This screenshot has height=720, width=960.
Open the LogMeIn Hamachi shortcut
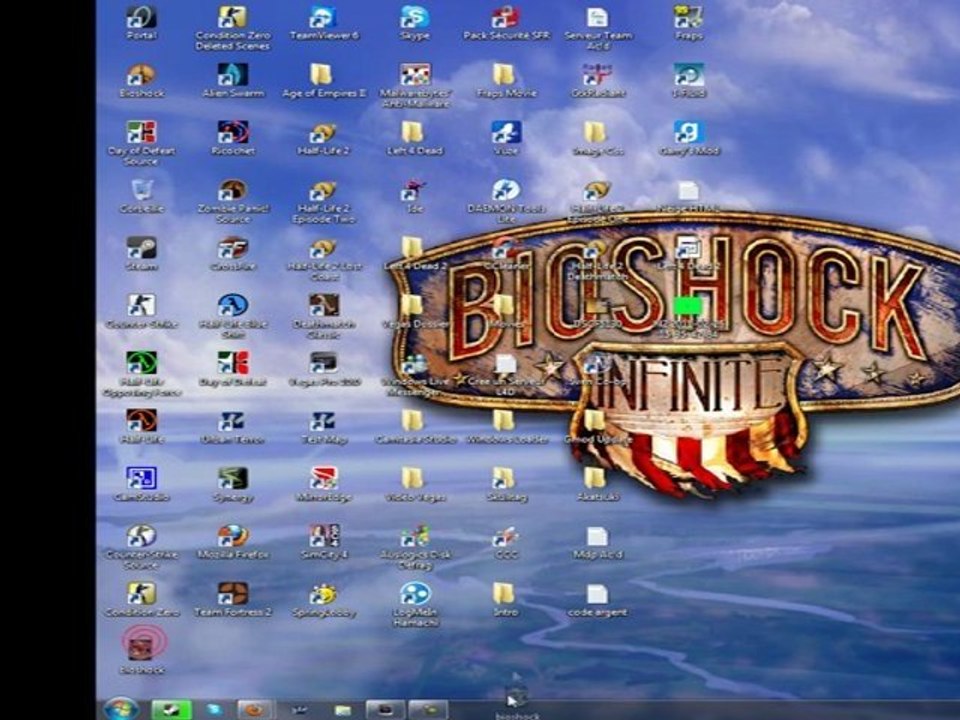(414, 605)
